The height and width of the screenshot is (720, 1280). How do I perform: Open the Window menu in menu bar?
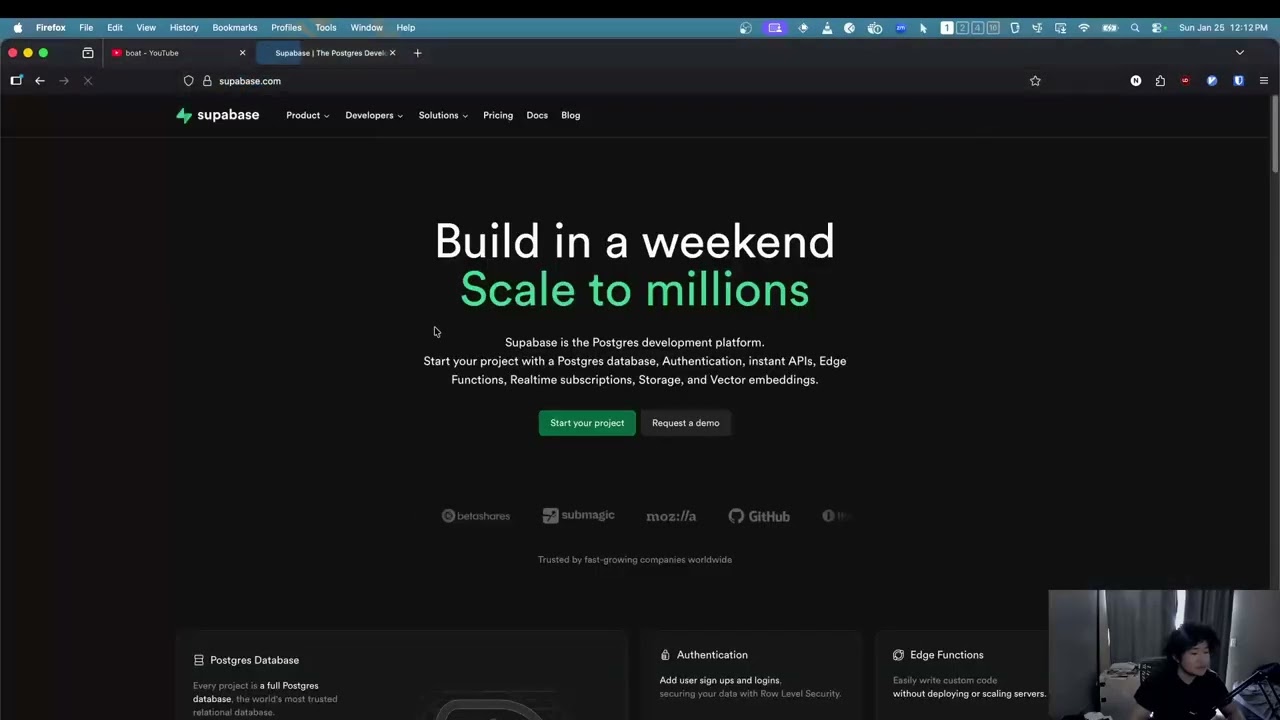[x=366, y=28]
